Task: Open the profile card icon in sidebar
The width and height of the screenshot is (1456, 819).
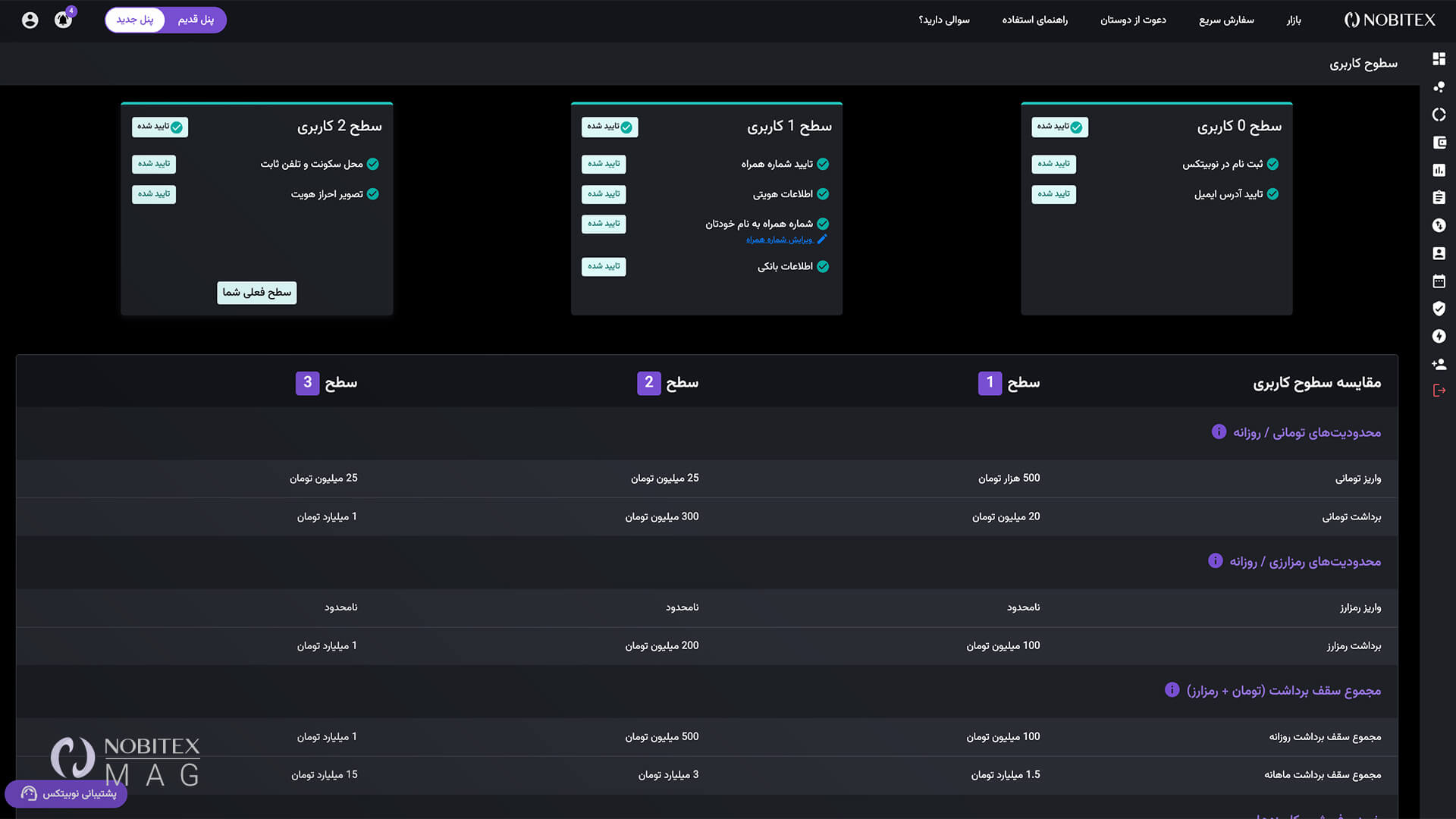Action: click(1439, 253)
